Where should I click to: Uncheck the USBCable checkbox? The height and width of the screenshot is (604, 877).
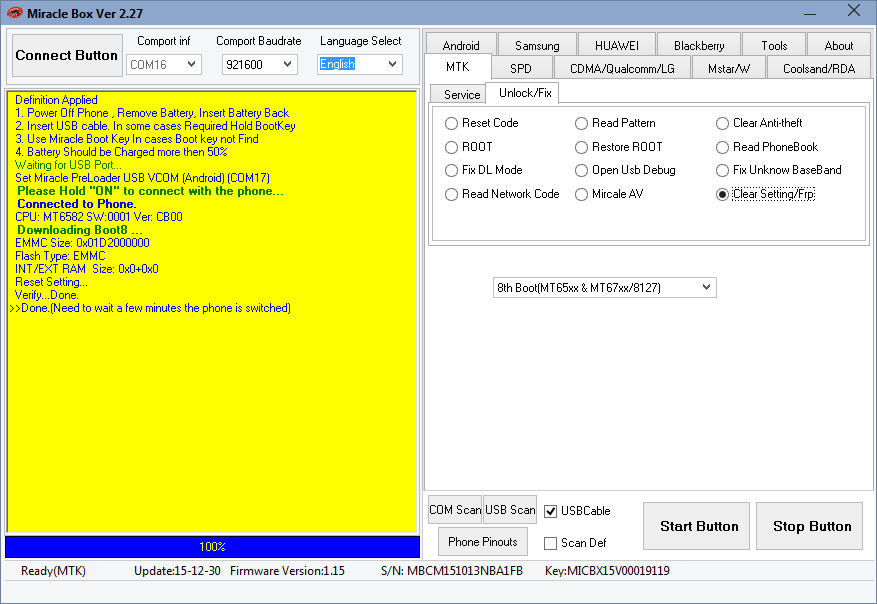[550, 511]
